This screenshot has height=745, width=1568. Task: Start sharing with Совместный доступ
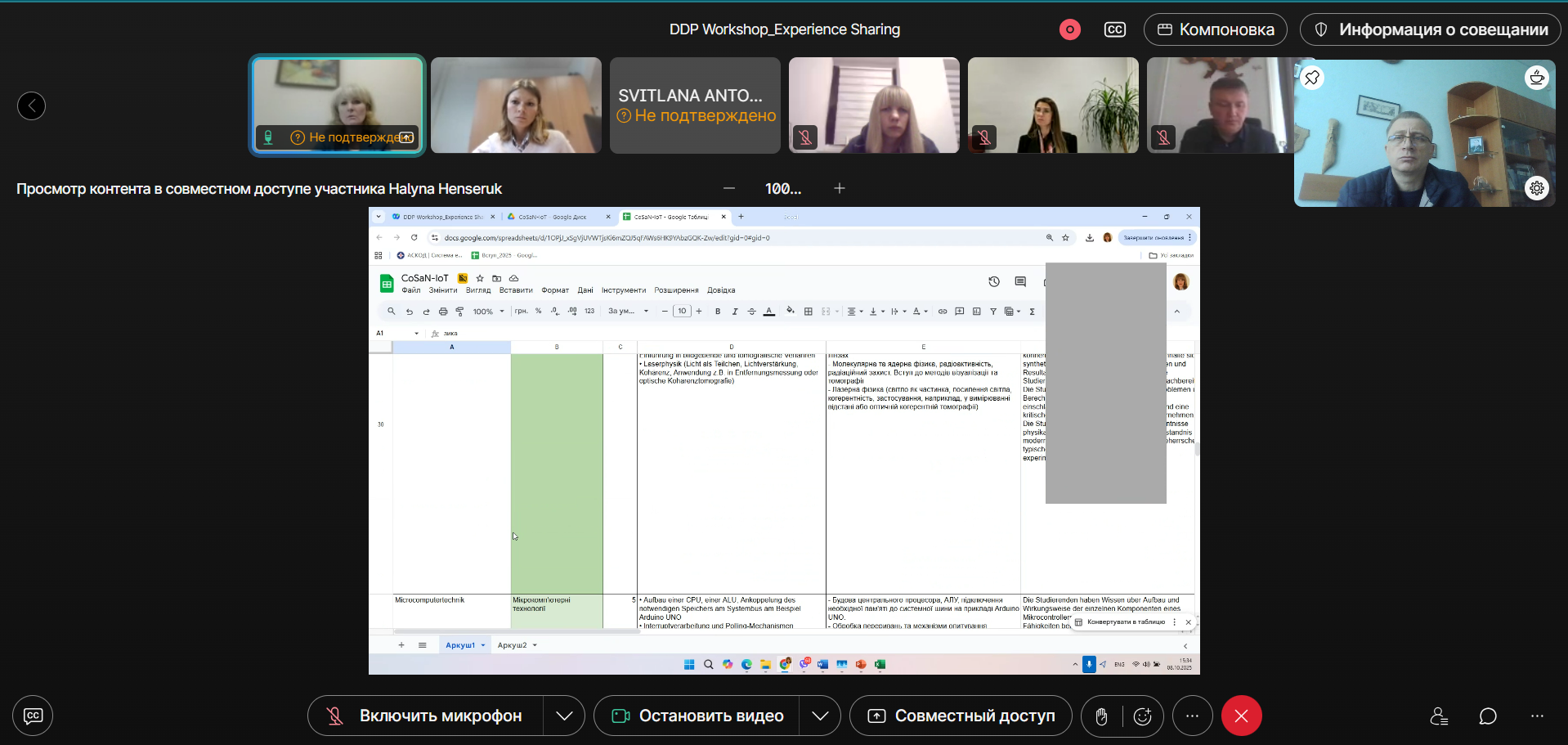pyautogui.click(x=961, y=716)
